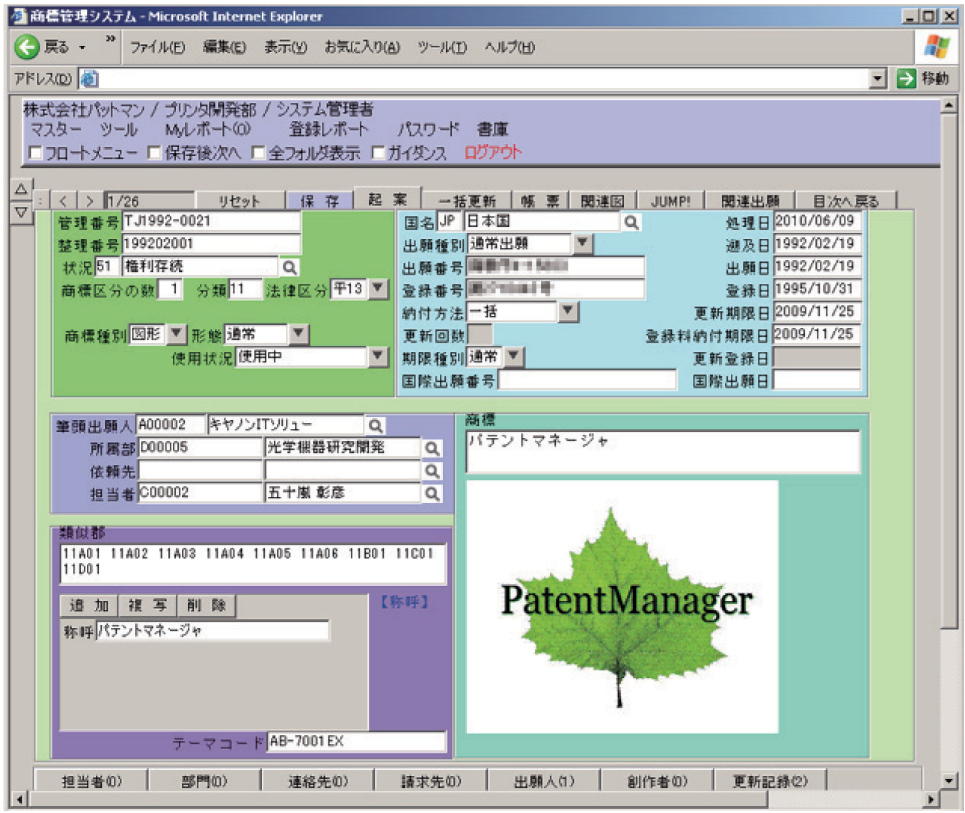Click the down triangle panel button
Viewport: 965px width, 813px height.
(22, 212)
